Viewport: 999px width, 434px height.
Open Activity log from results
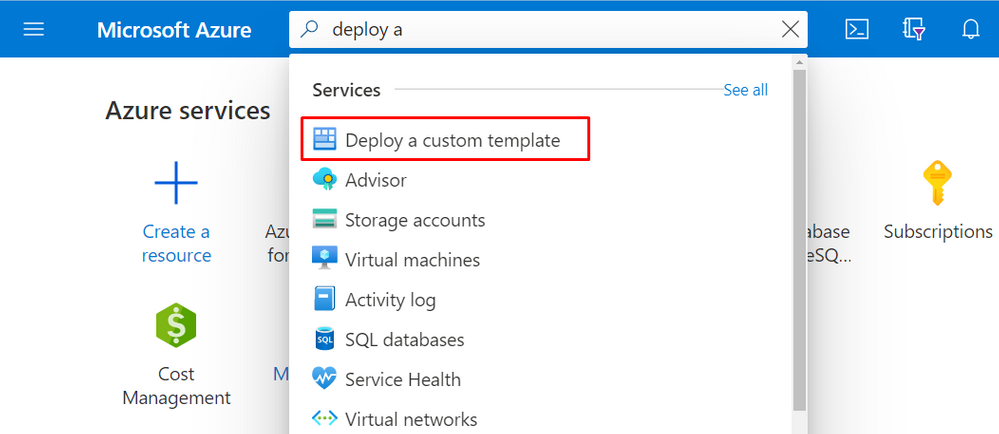pos(390,300)
